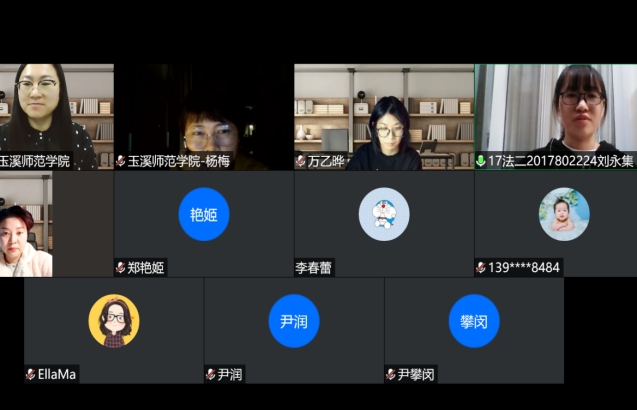Viewport: 637px width, 411px height.
Task: Select the Doraemon avatar of 李春蕾
Action: [384, 214]
